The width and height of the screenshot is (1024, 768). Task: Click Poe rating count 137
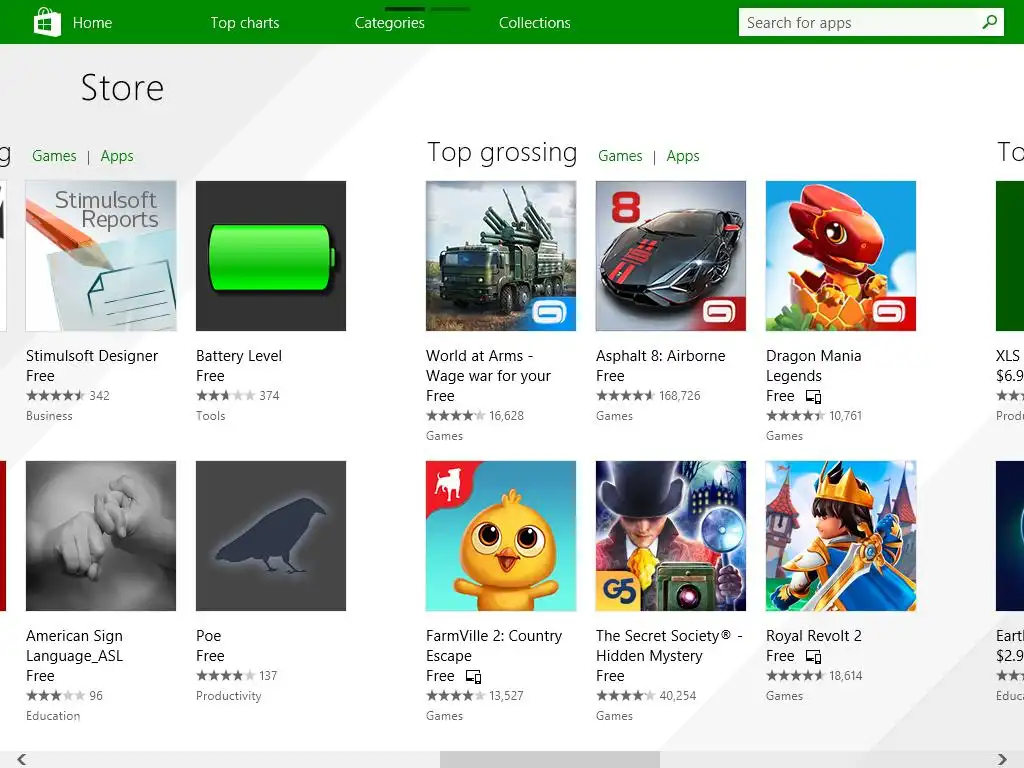(268, 676)
